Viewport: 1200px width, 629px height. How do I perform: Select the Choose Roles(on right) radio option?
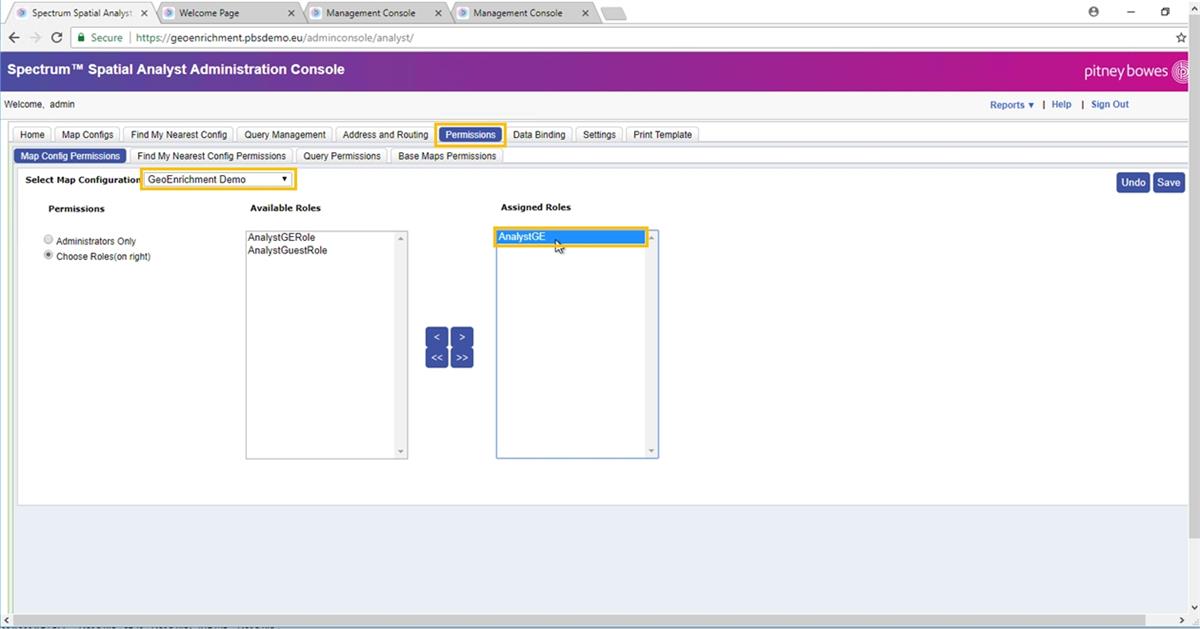coord(49,255)
